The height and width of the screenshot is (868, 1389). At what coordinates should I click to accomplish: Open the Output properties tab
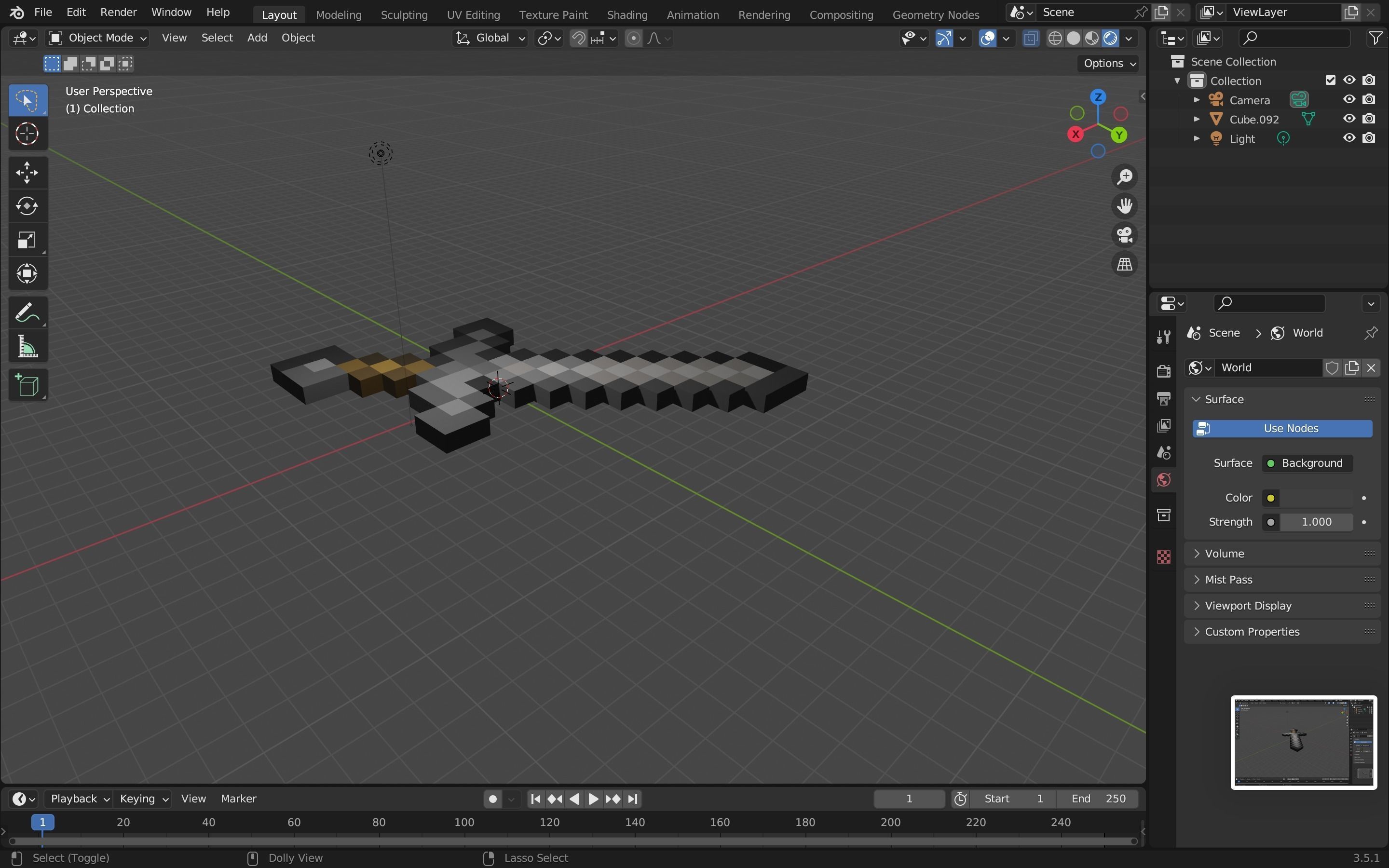tap(1163, 398)
